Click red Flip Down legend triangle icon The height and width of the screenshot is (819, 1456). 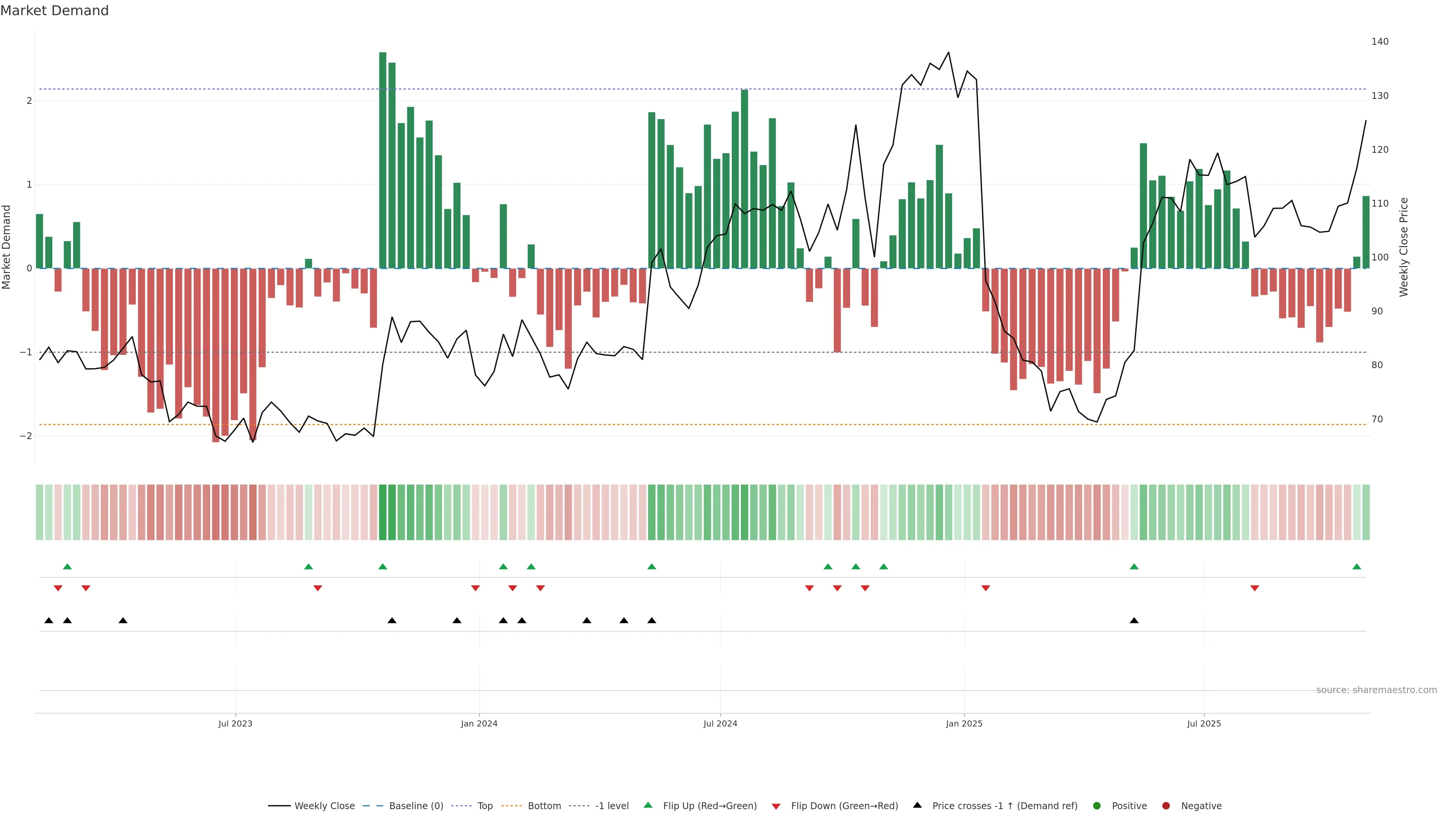point(776,806)
